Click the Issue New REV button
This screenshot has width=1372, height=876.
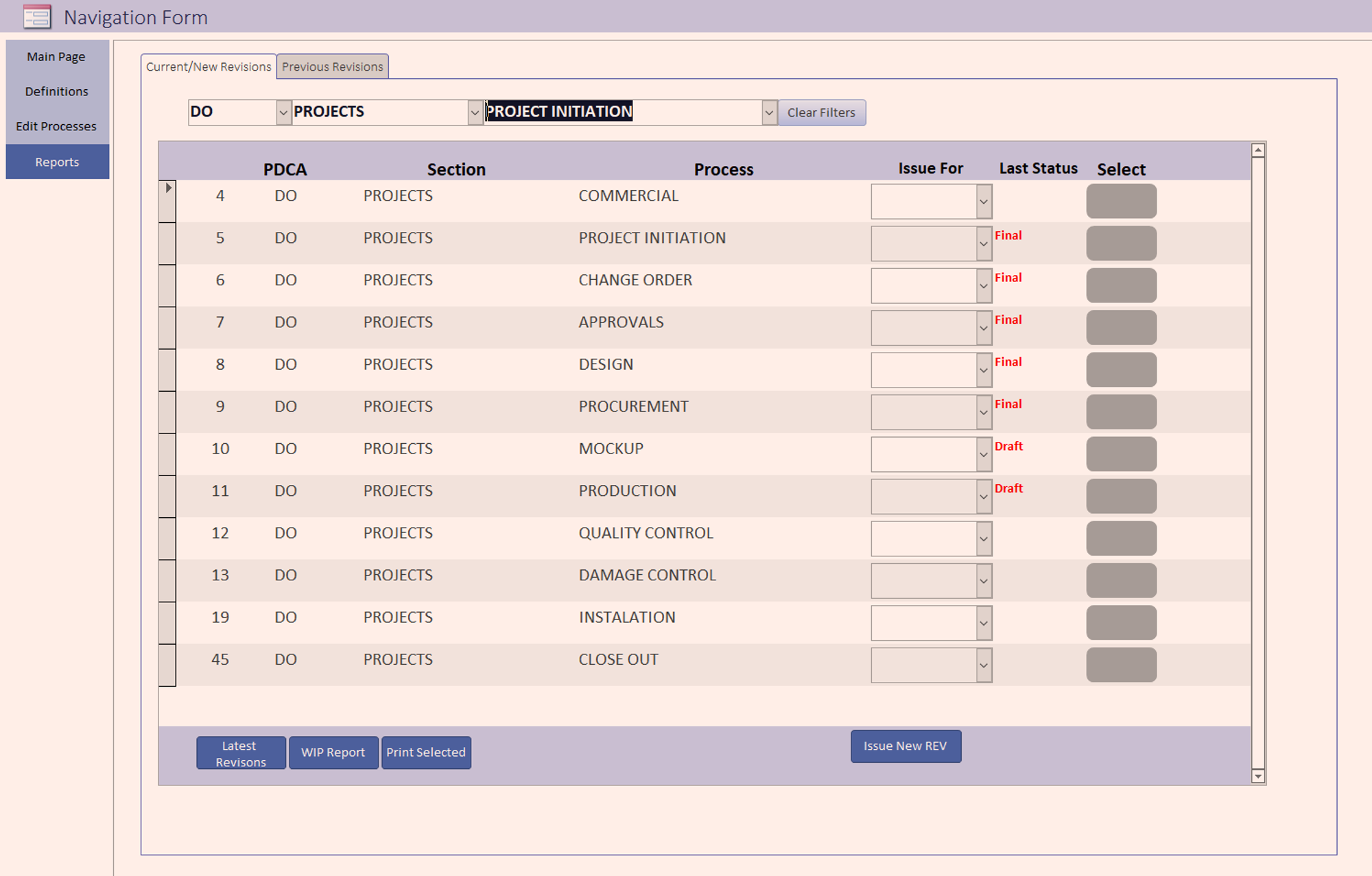tap(905, 746)
